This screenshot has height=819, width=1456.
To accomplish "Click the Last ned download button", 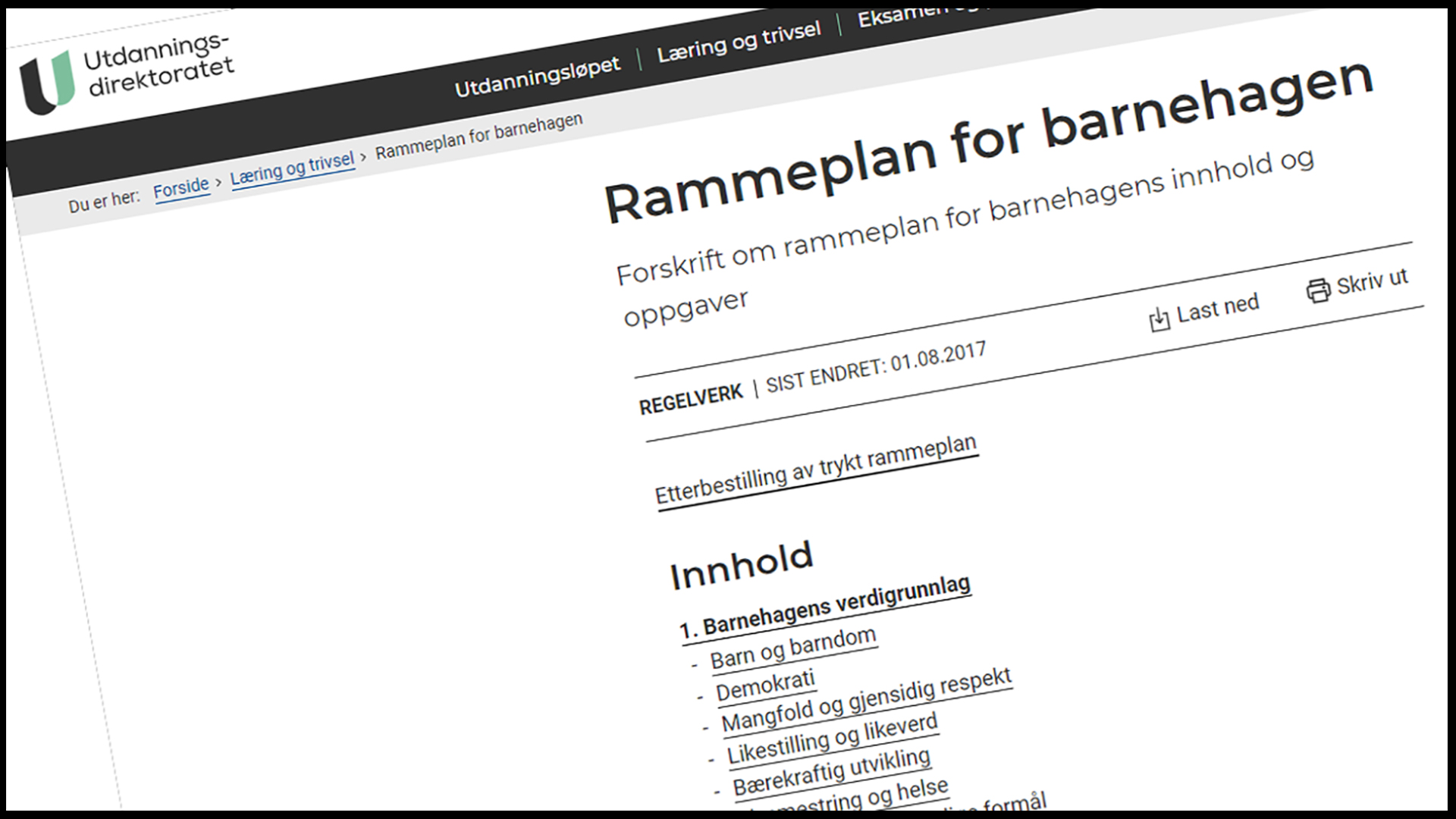I will [1204, 312].
